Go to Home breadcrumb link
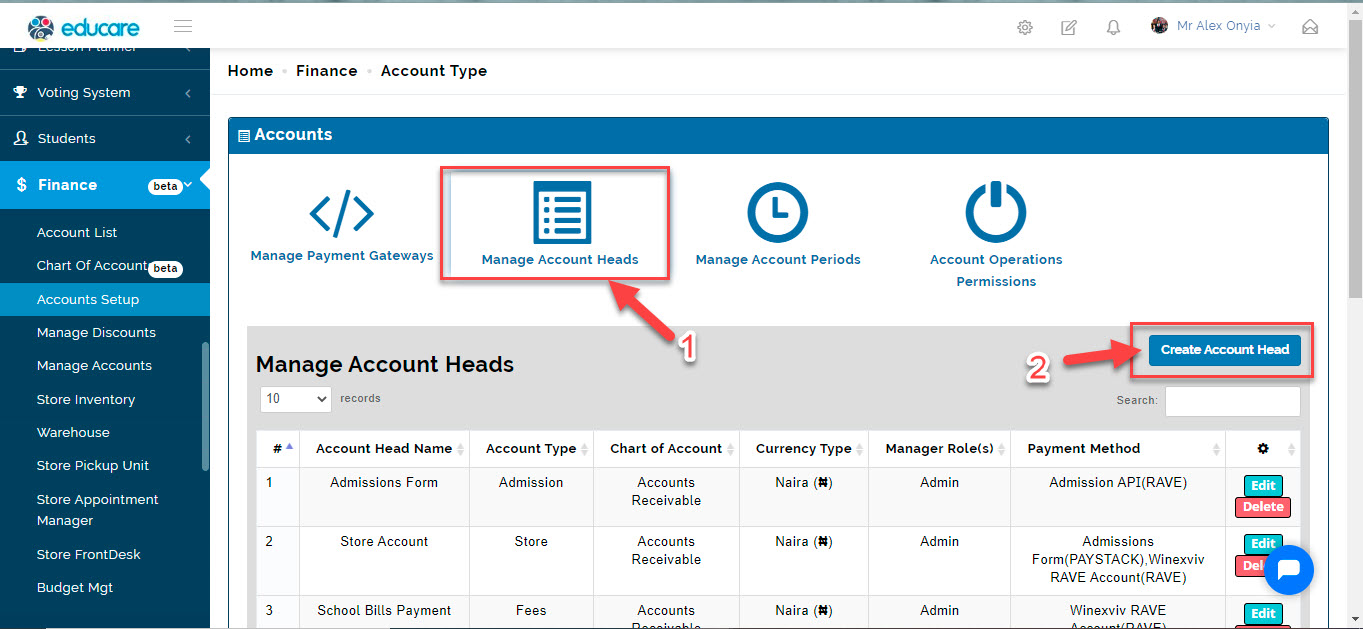The width and height of the screenshot is (1363, 629). point(250,71)
